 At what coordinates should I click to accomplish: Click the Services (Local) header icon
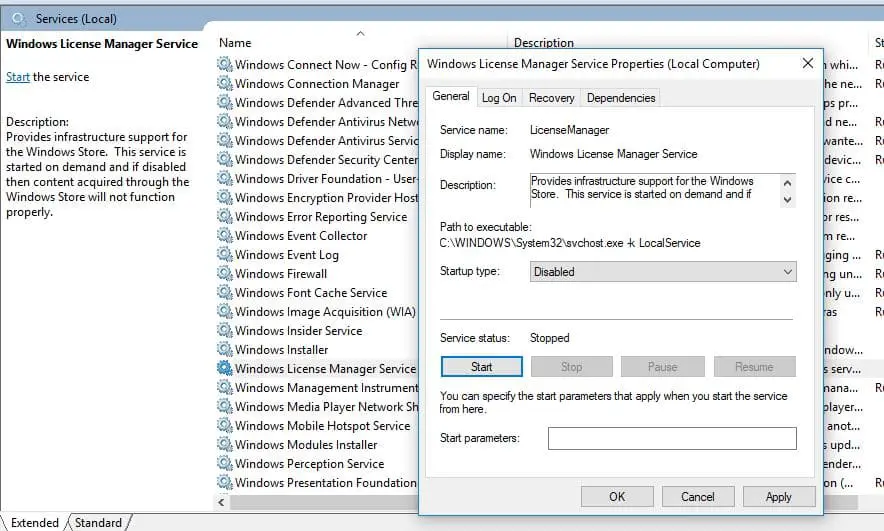click(19, 19)
